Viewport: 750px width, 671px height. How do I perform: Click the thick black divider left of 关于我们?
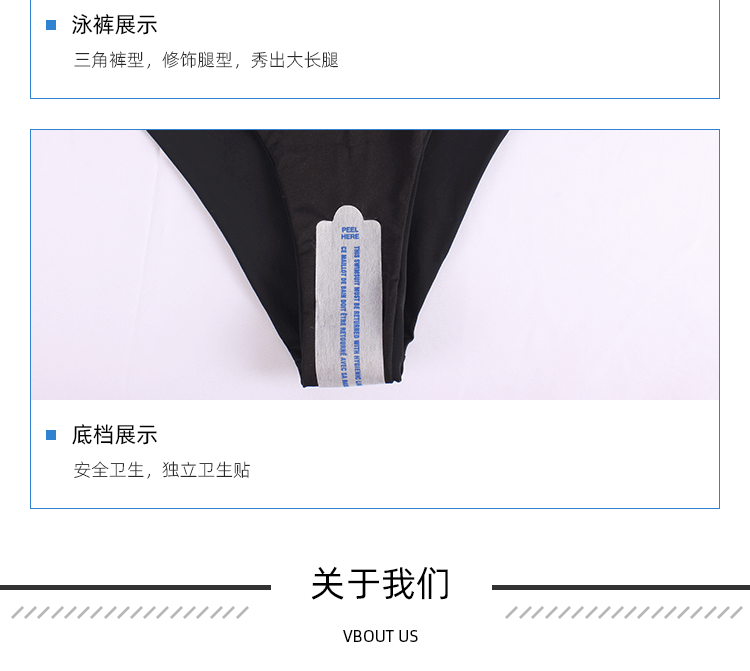pyautogui.click(x=135, y=587)
